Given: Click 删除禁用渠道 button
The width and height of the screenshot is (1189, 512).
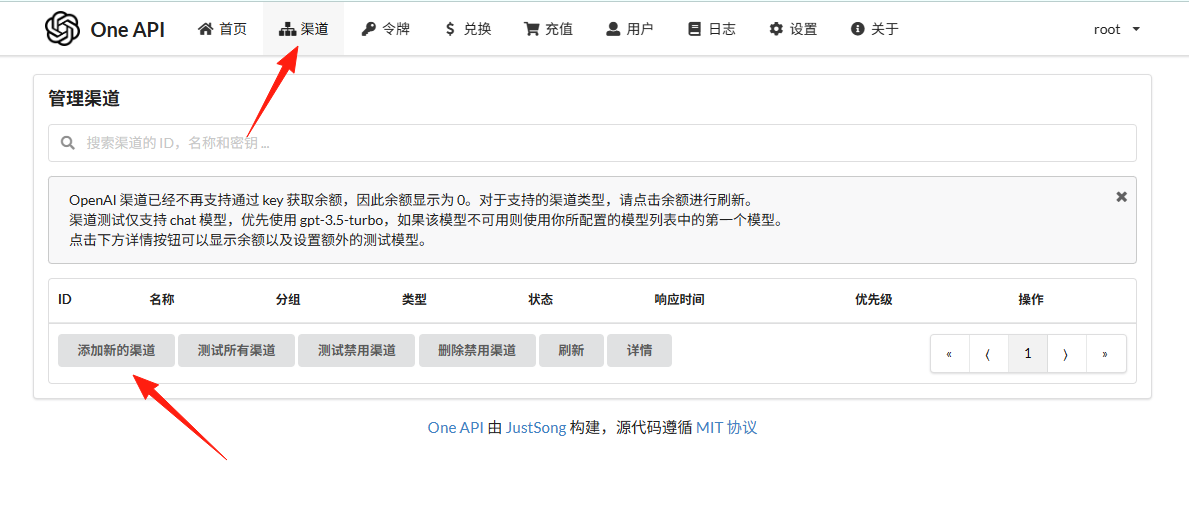Looking at the screenshot, I should 477,350.
